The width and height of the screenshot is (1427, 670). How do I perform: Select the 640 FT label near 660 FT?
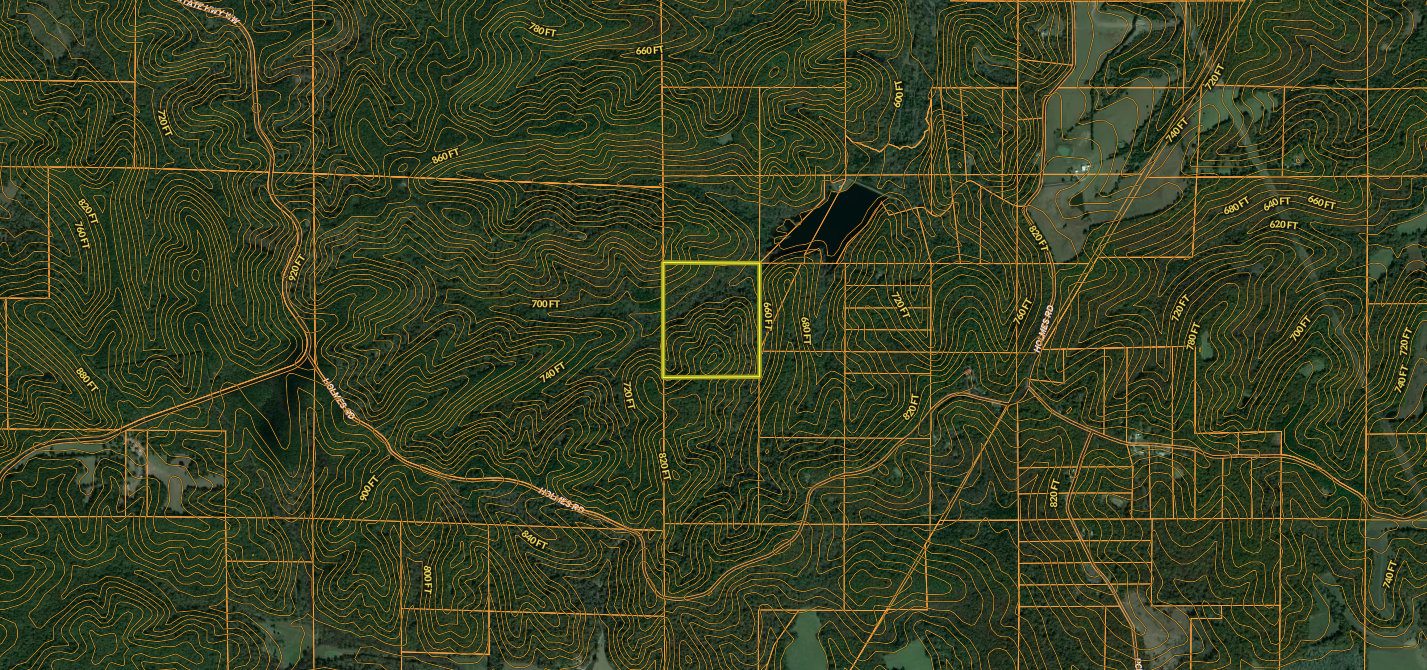point(1276,203)
